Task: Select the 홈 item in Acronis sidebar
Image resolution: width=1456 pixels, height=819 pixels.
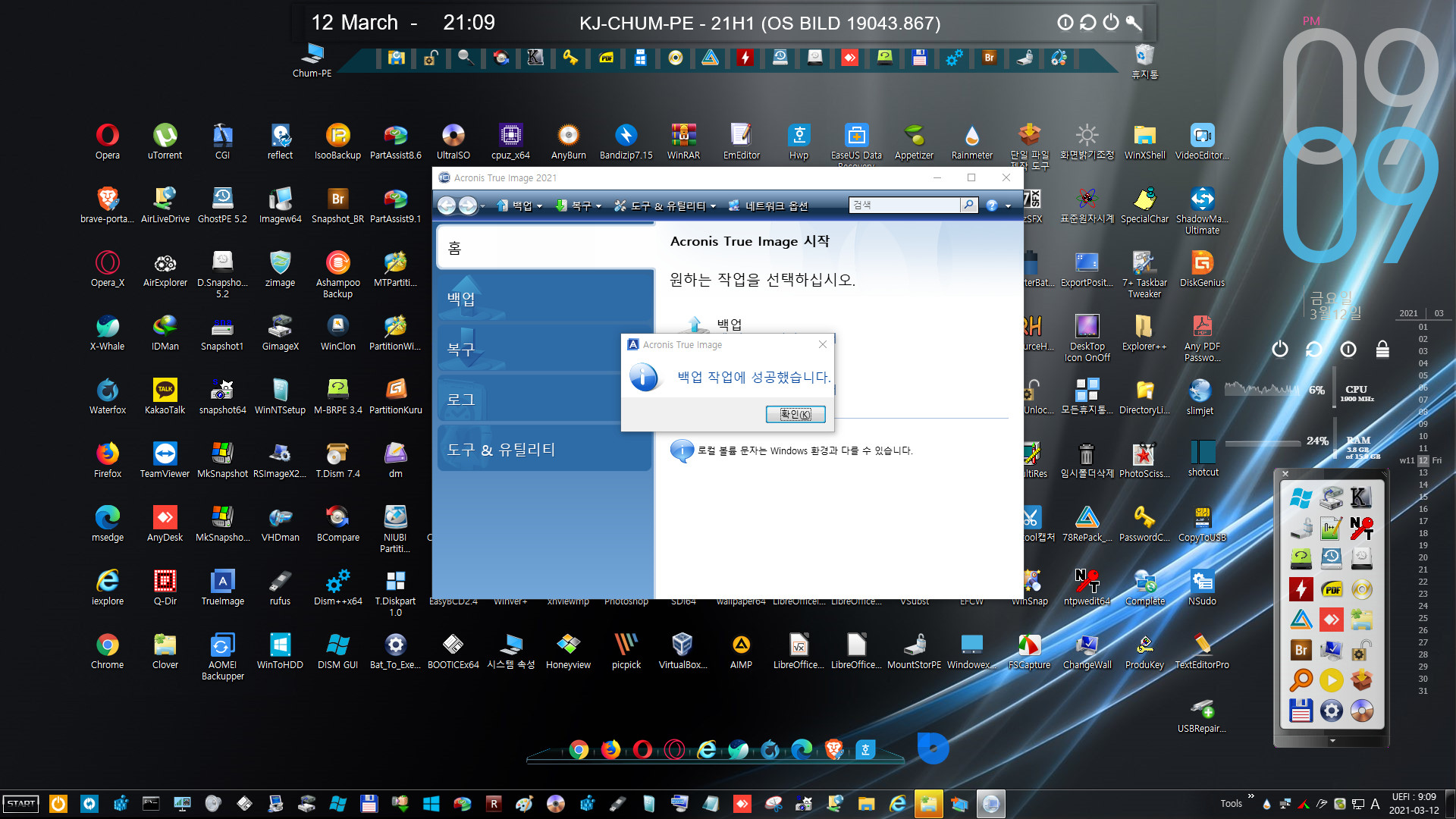Action: [545, 248]
